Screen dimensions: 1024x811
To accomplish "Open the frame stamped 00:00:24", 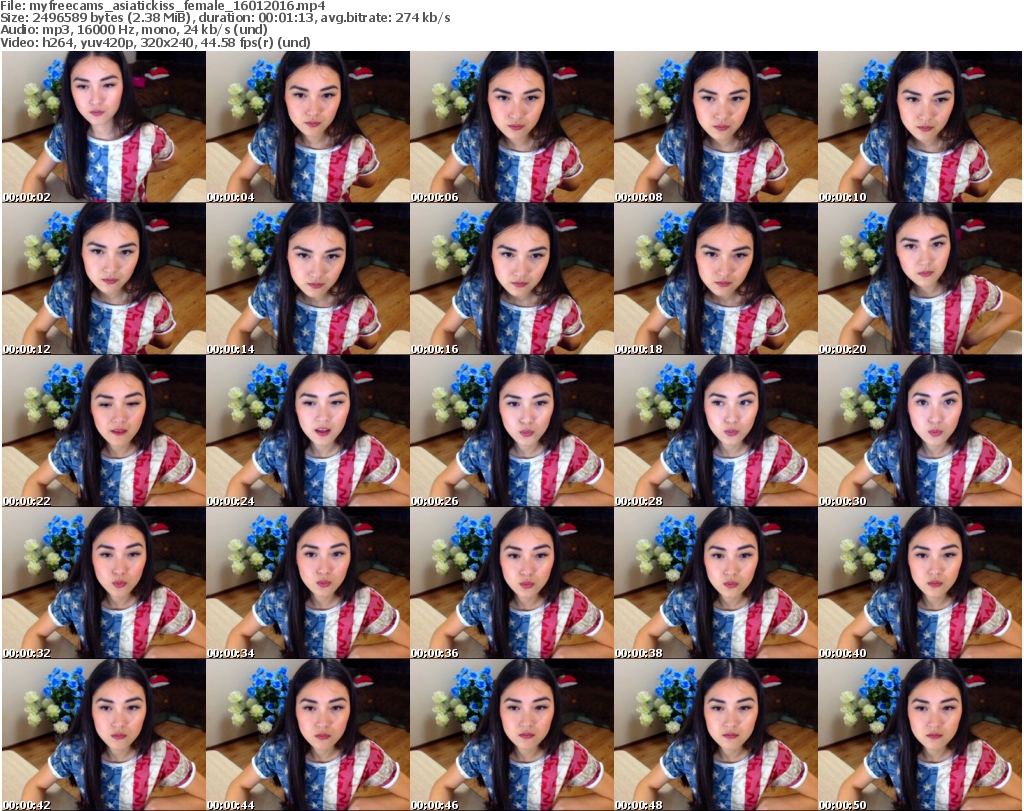I will coord(308,431).
